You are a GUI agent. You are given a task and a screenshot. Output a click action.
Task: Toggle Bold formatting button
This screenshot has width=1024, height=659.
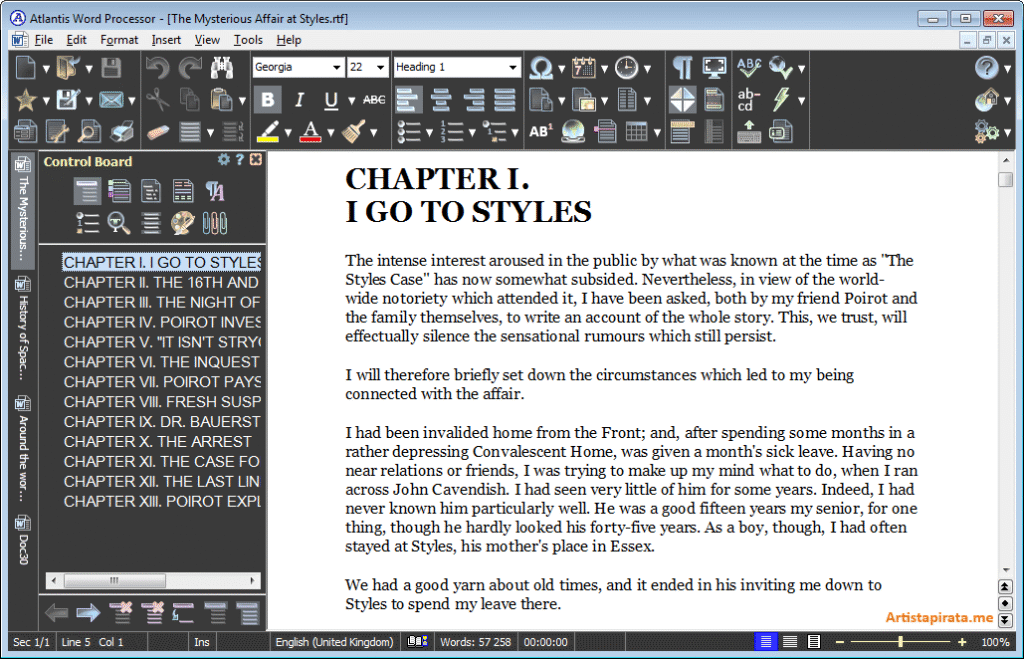point(267,99)
